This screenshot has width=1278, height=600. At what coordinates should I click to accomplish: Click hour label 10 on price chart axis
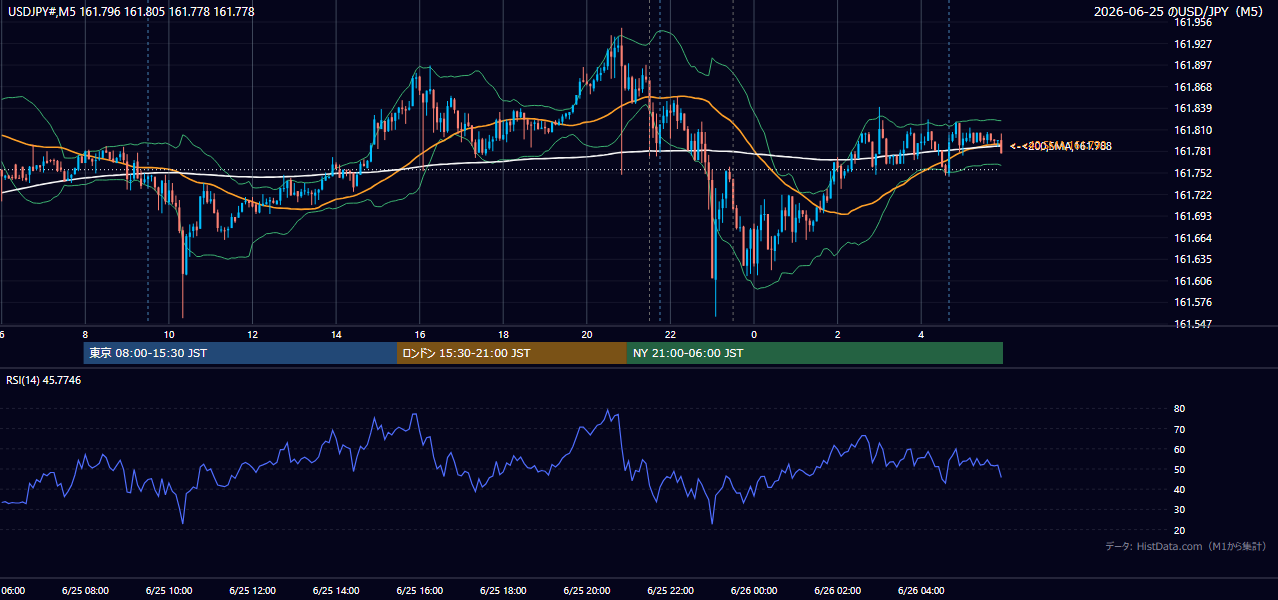tap(169, 334)
